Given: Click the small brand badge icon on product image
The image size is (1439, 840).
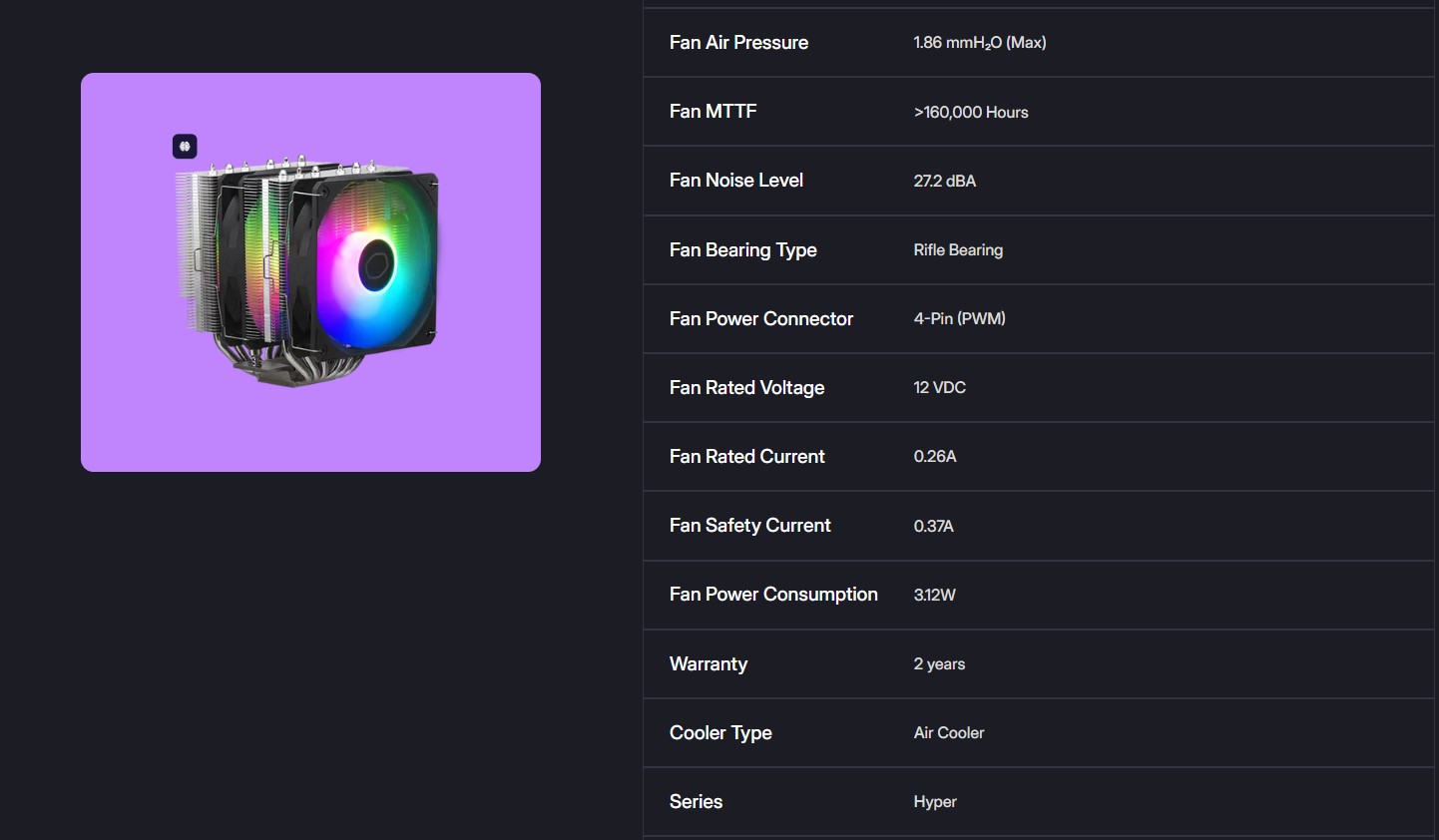Looking at the screenshot, I should (185, 147).
